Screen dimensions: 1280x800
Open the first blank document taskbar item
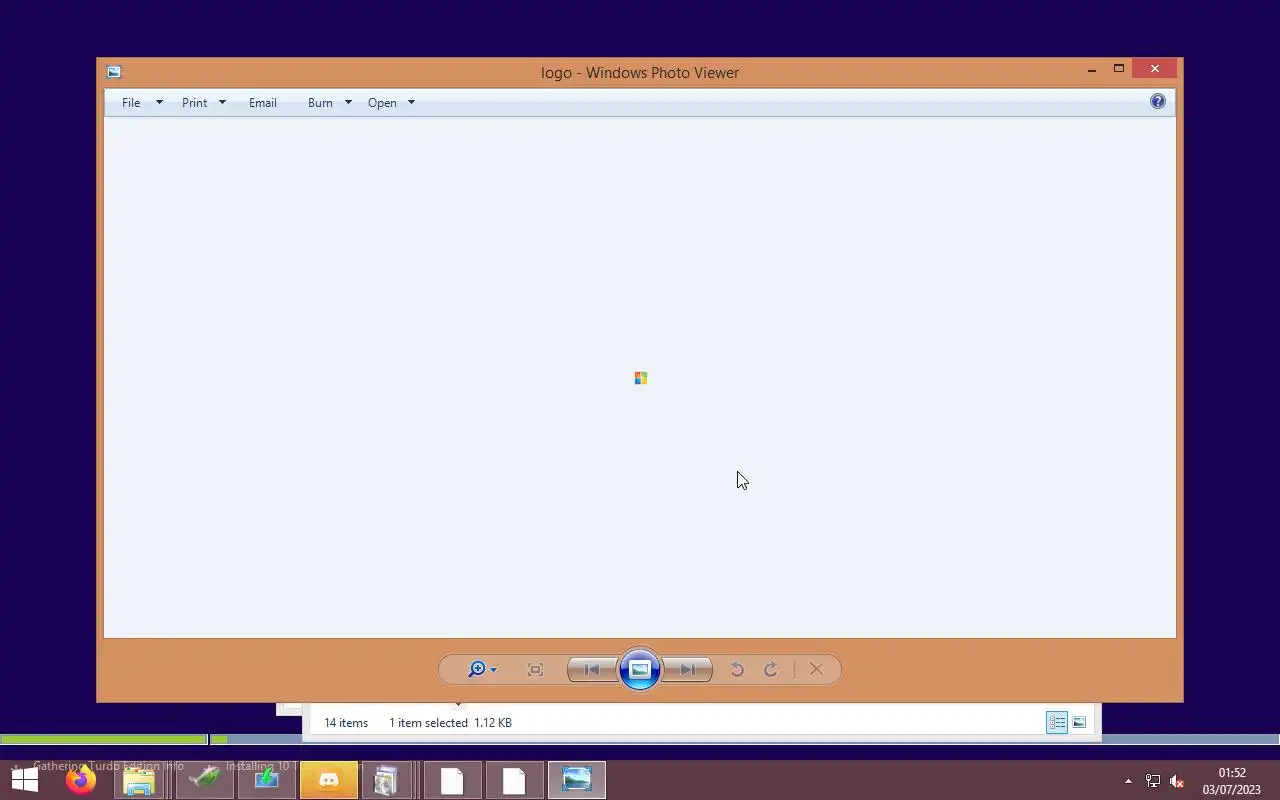click(x=452, y=780)
